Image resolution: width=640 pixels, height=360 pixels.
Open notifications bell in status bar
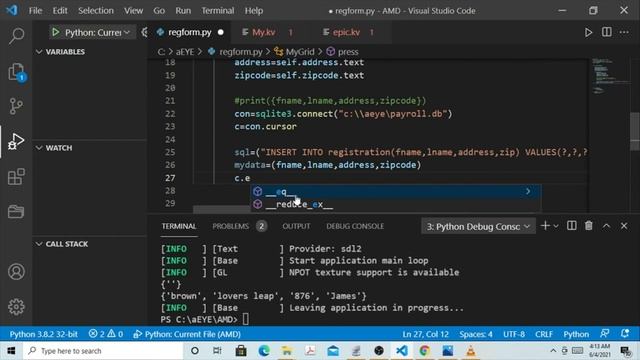click(624, 333)
